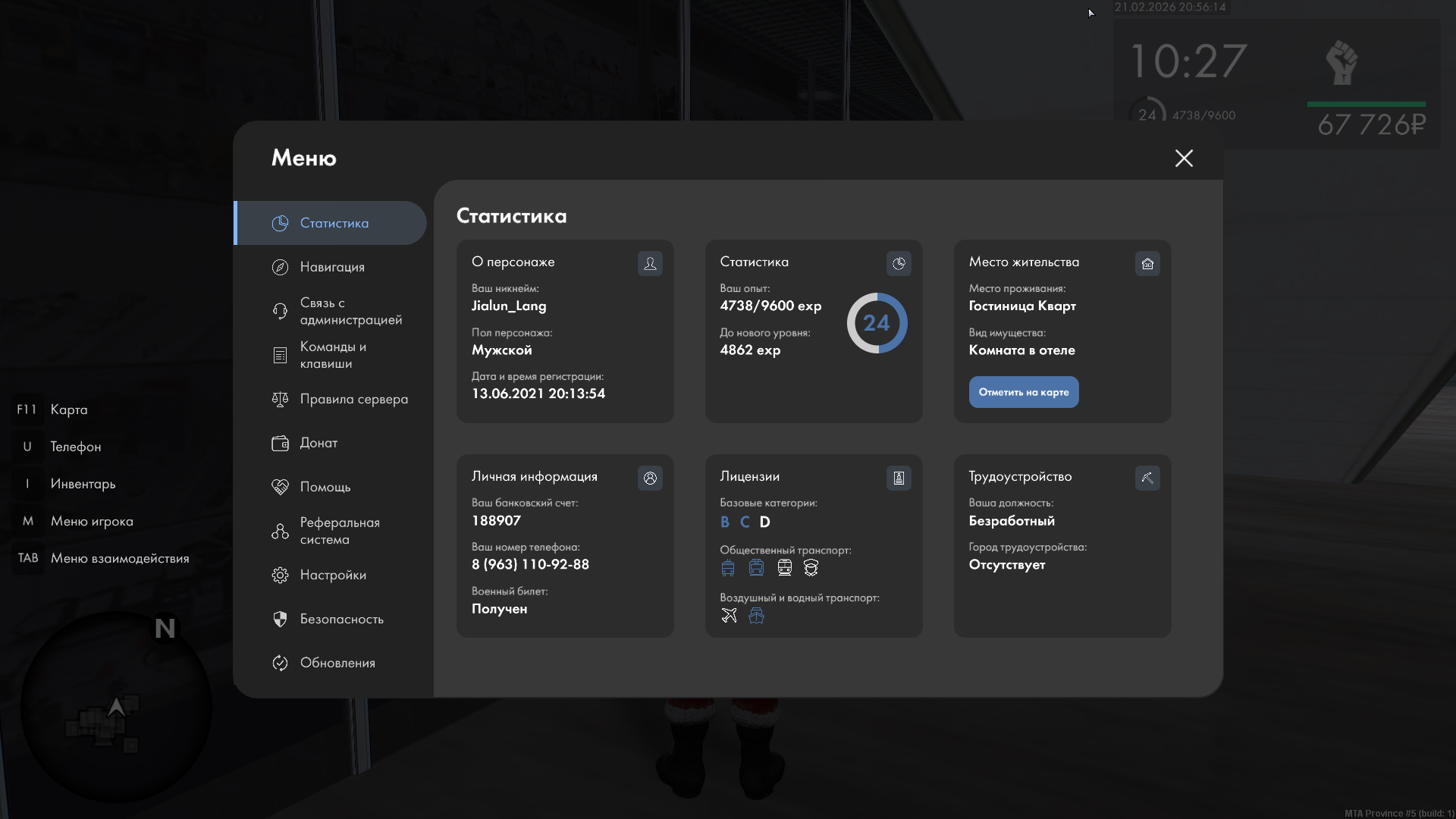Click the airplane license icon
The width and height of the screenshot is (1456, 819).
click(729, 615)
